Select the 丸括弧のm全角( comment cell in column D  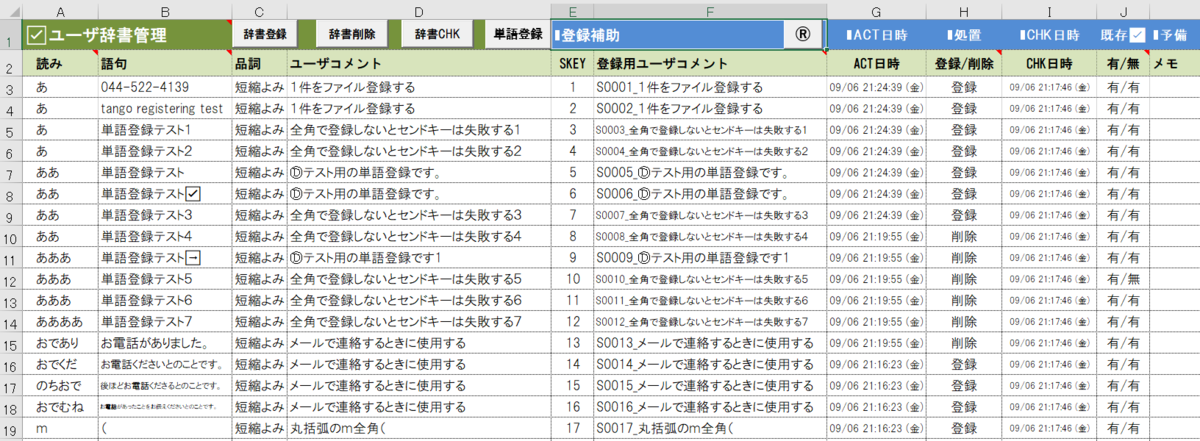[418, 429]
